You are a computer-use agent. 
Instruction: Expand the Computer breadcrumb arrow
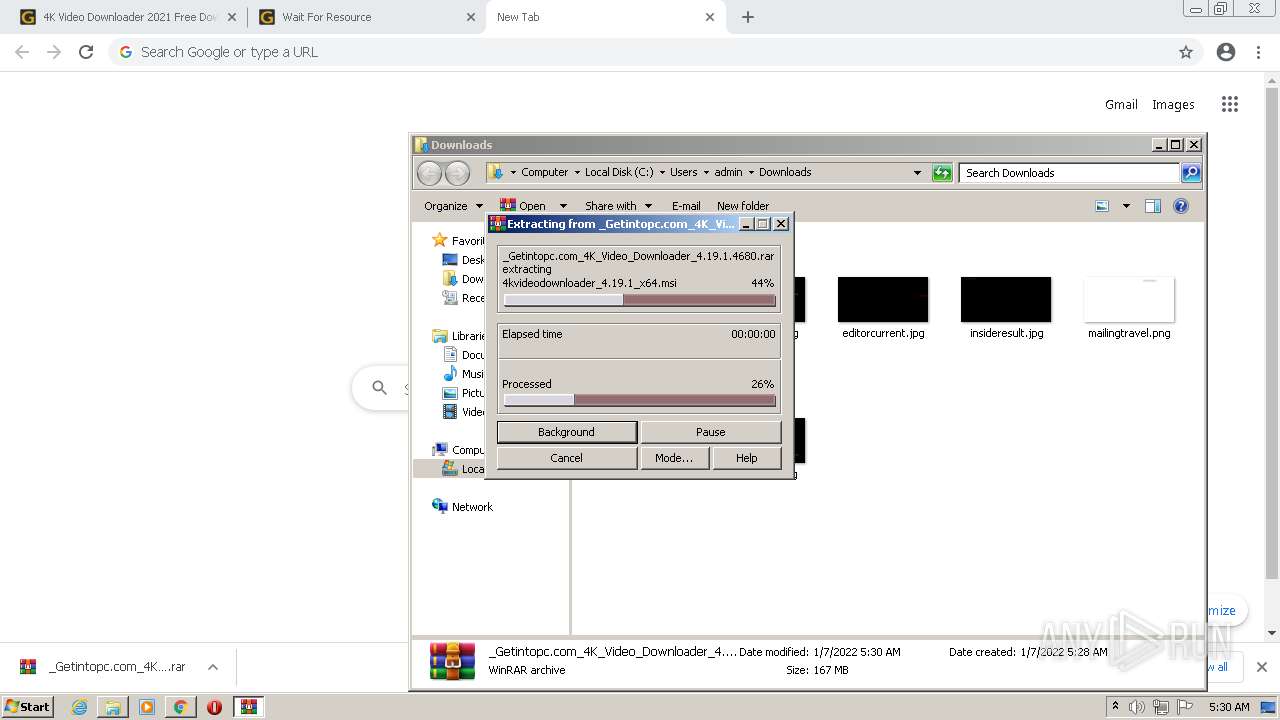coord(576,173)
